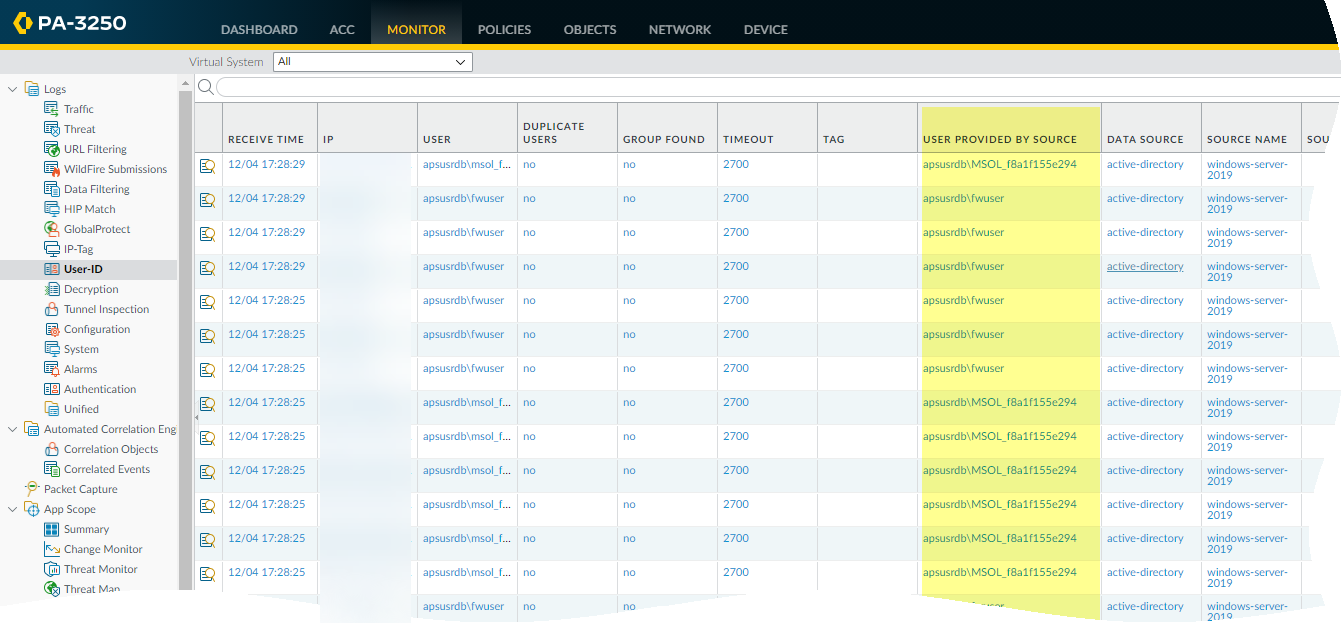This screenshot has width=1342, height=623.
Task: Collapse the Logs tree section
Action: coord(13,89)
